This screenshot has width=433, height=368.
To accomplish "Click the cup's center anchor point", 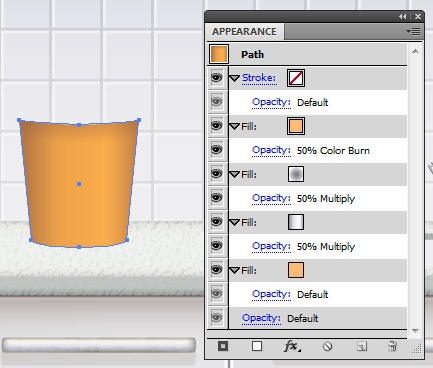I will pyautogui.click(x=79, y=184).
